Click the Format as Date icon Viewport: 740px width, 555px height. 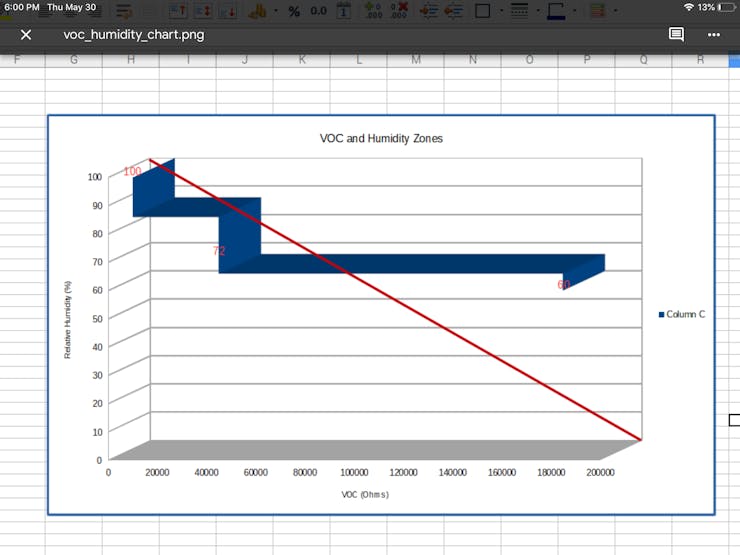344,10
